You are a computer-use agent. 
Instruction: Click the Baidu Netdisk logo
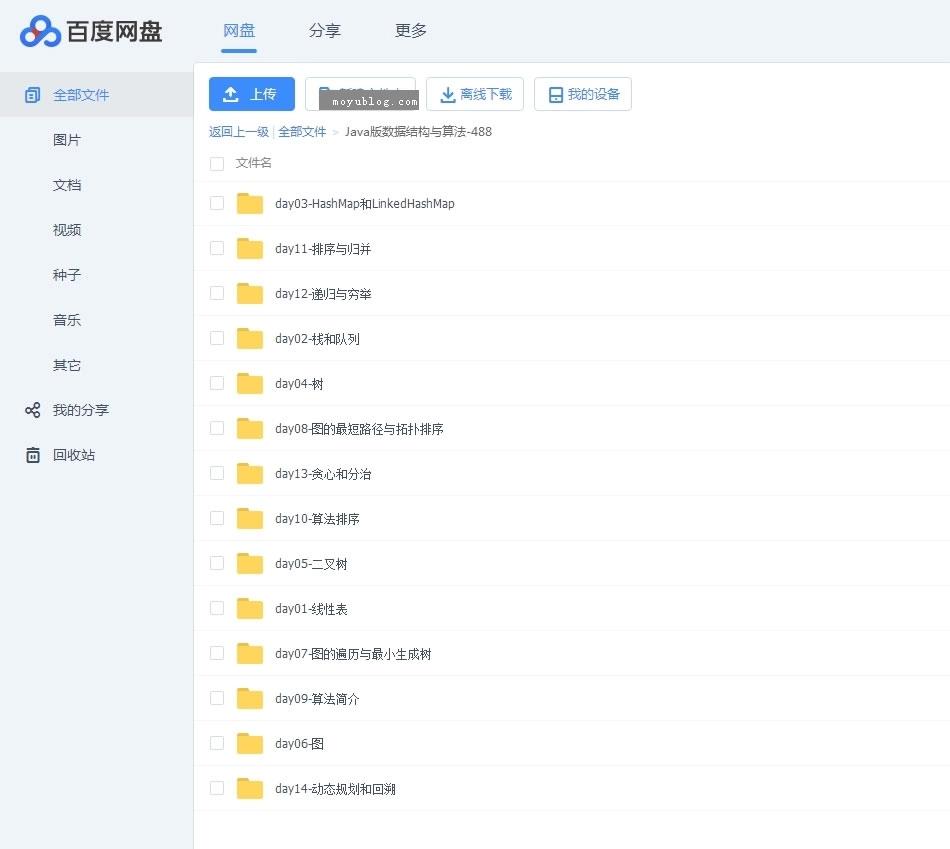pyautogui.click(x=90, y=32)
